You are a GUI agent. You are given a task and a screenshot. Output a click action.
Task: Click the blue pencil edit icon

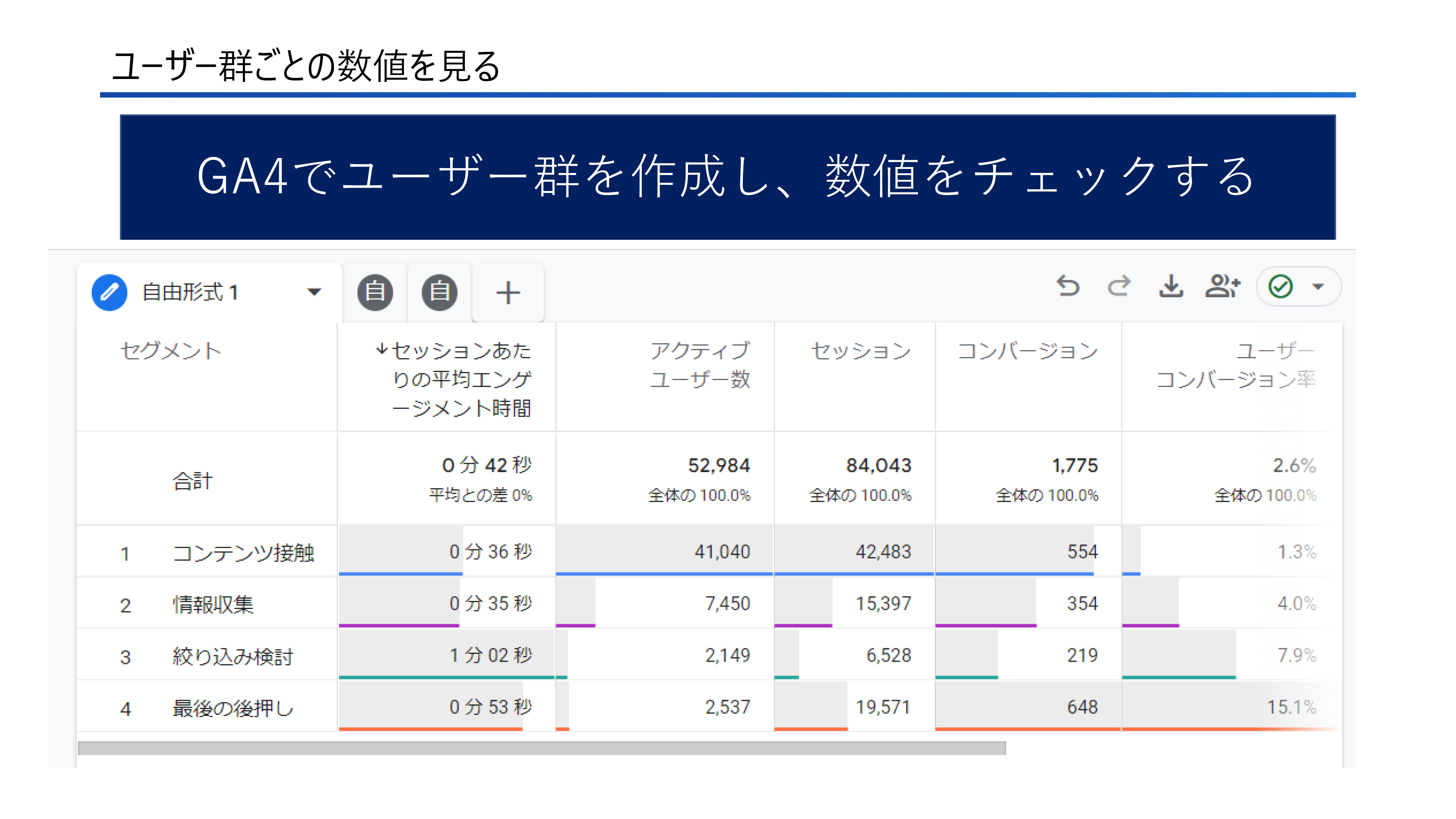109,292
